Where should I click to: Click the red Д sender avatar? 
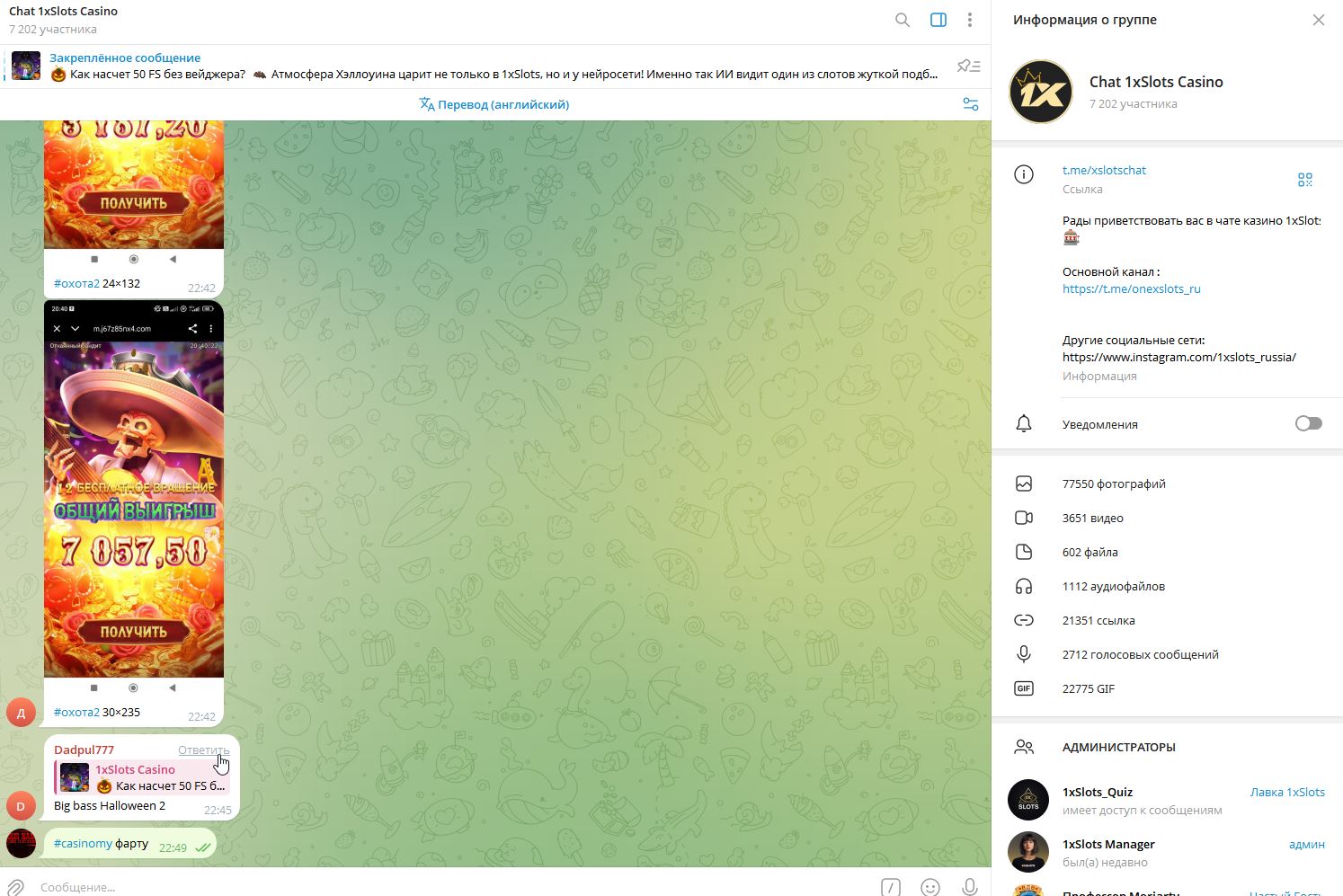click(21, 713)
